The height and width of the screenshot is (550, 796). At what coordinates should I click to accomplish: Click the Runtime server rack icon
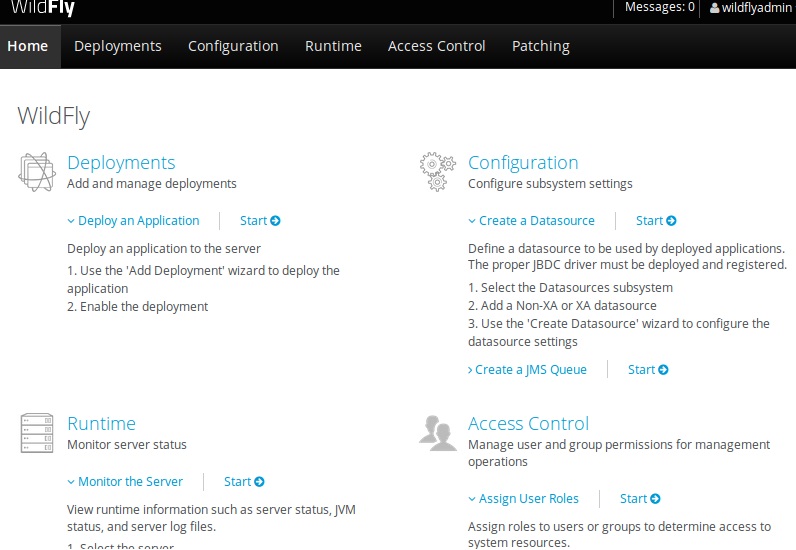click(37, 433)
